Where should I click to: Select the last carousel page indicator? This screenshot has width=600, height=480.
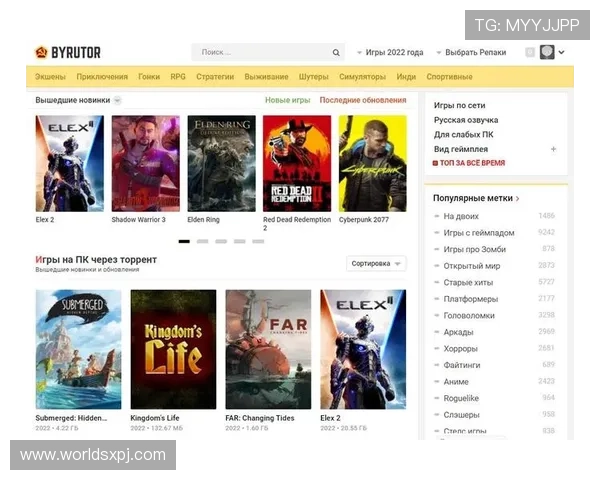pos(258,242)
